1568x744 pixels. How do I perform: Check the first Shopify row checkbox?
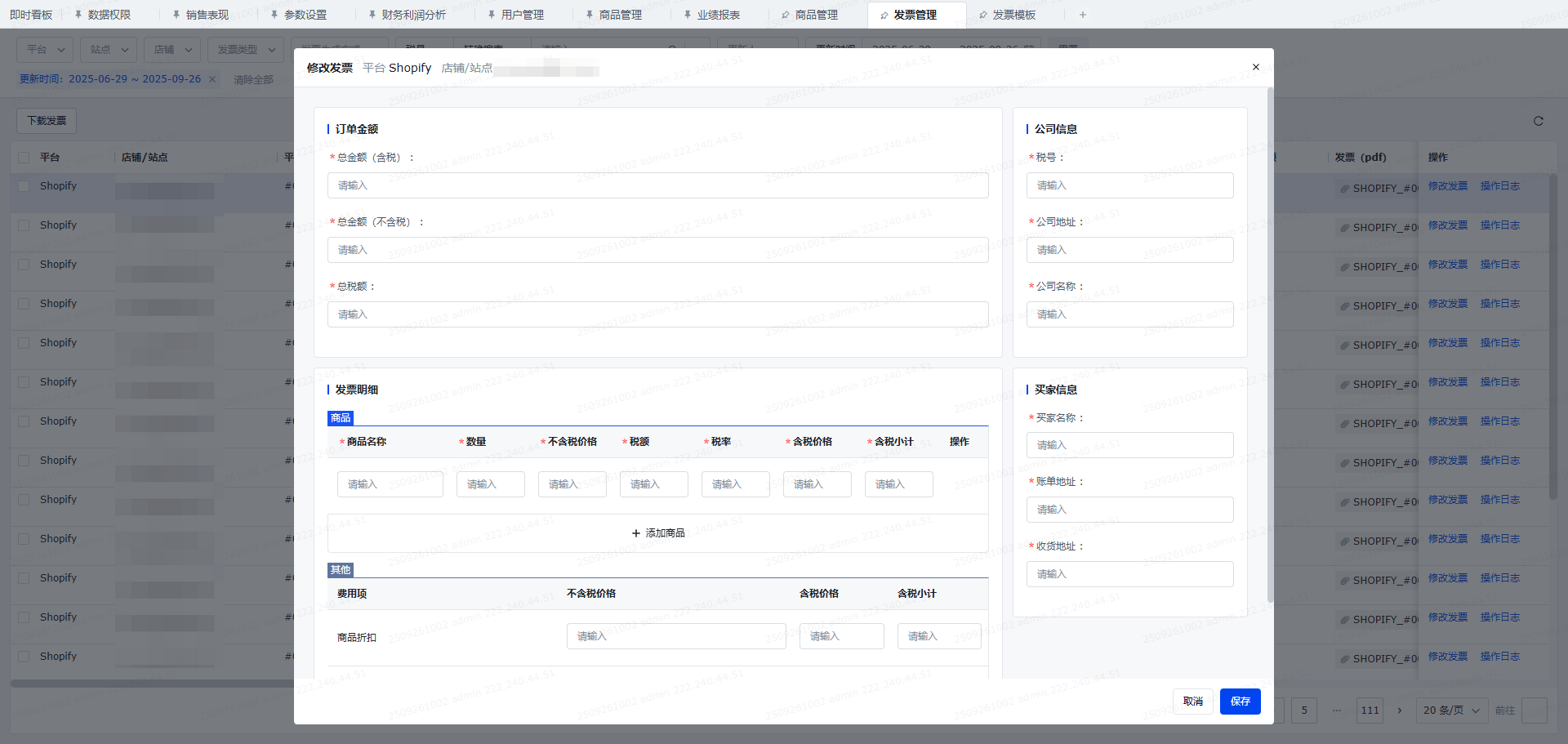[x=24, y=186]
